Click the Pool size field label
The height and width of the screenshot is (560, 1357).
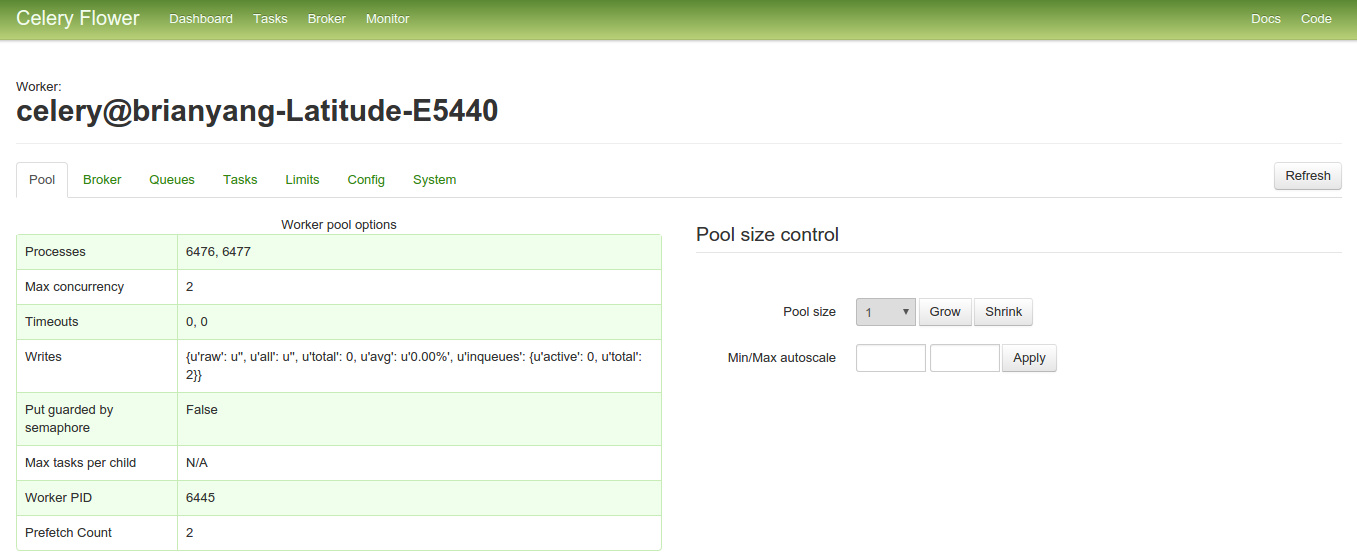(809, 312)
